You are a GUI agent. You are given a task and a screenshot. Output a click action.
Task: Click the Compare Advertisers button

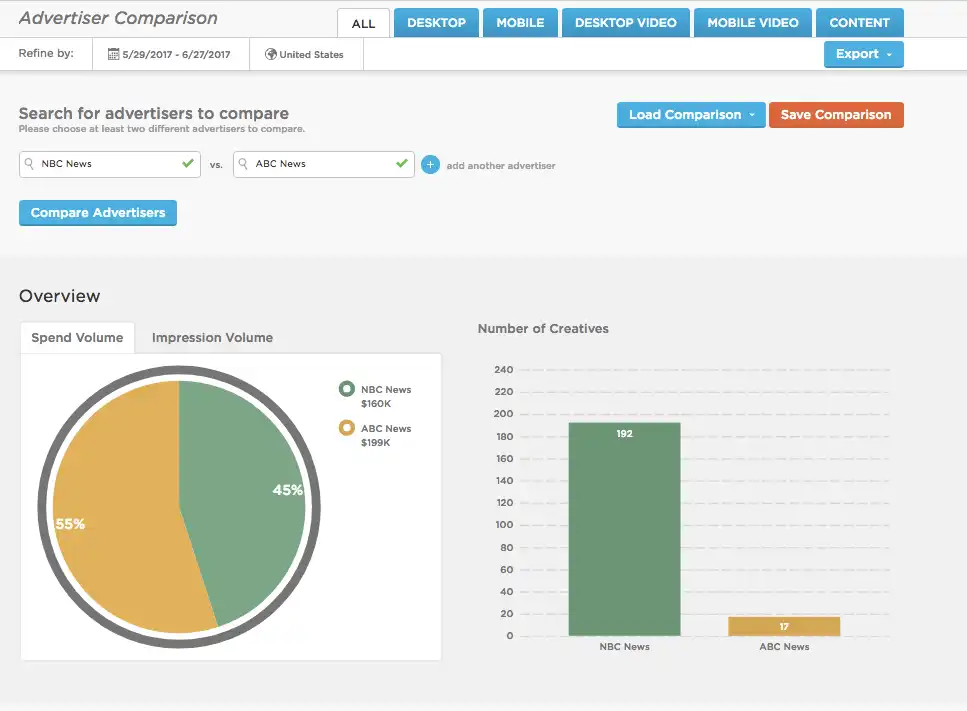pos(97,212)
